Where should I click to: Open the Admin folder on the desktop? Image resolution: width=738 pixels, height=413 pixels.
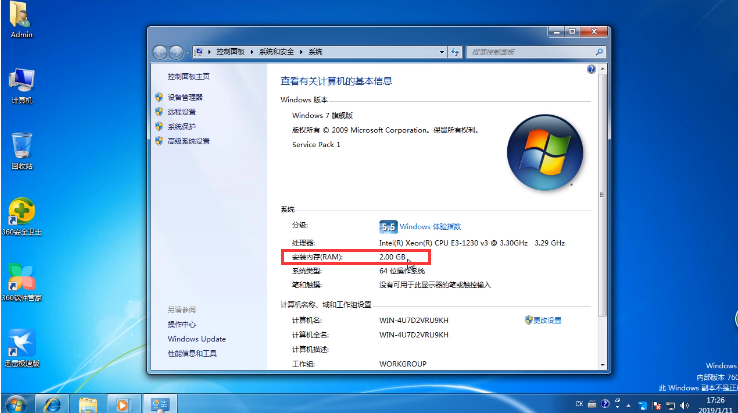click(21, 19)
